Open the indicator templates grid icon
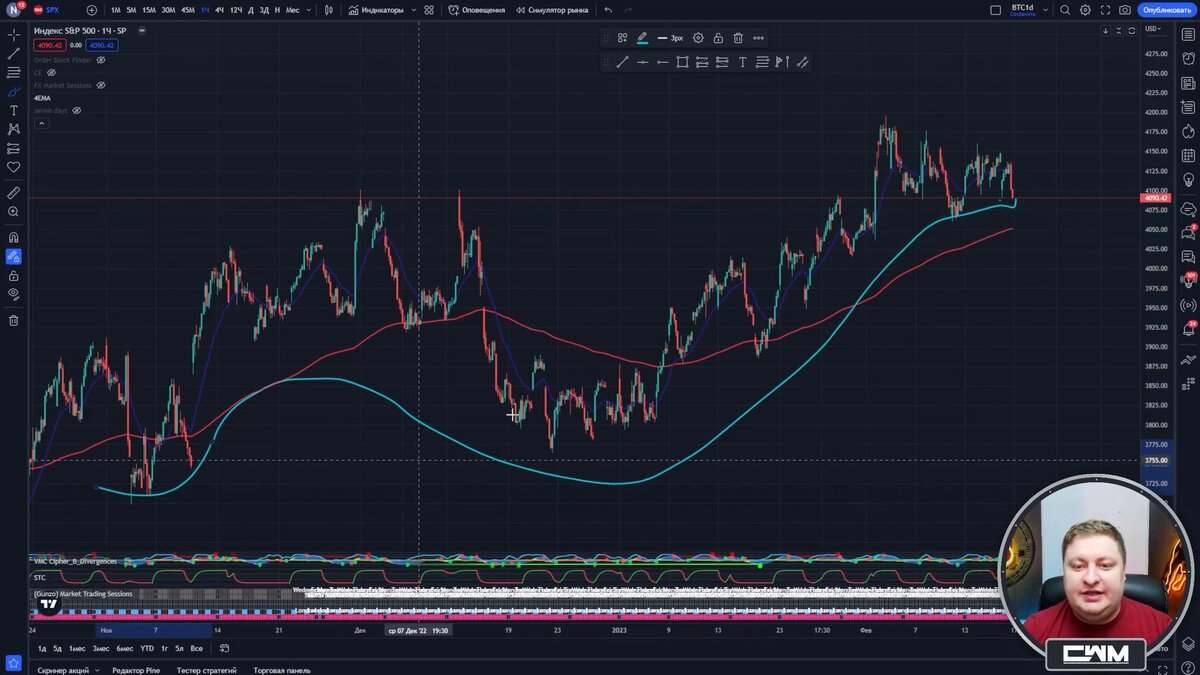 point(429,10)
